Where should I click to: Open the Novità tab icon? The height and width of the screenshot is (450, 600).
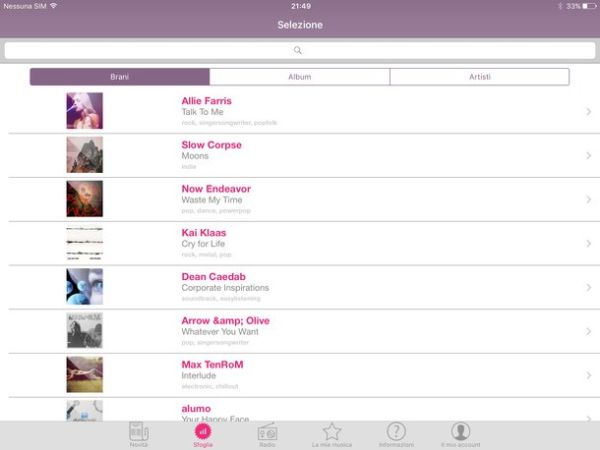[x=139, y=432]
